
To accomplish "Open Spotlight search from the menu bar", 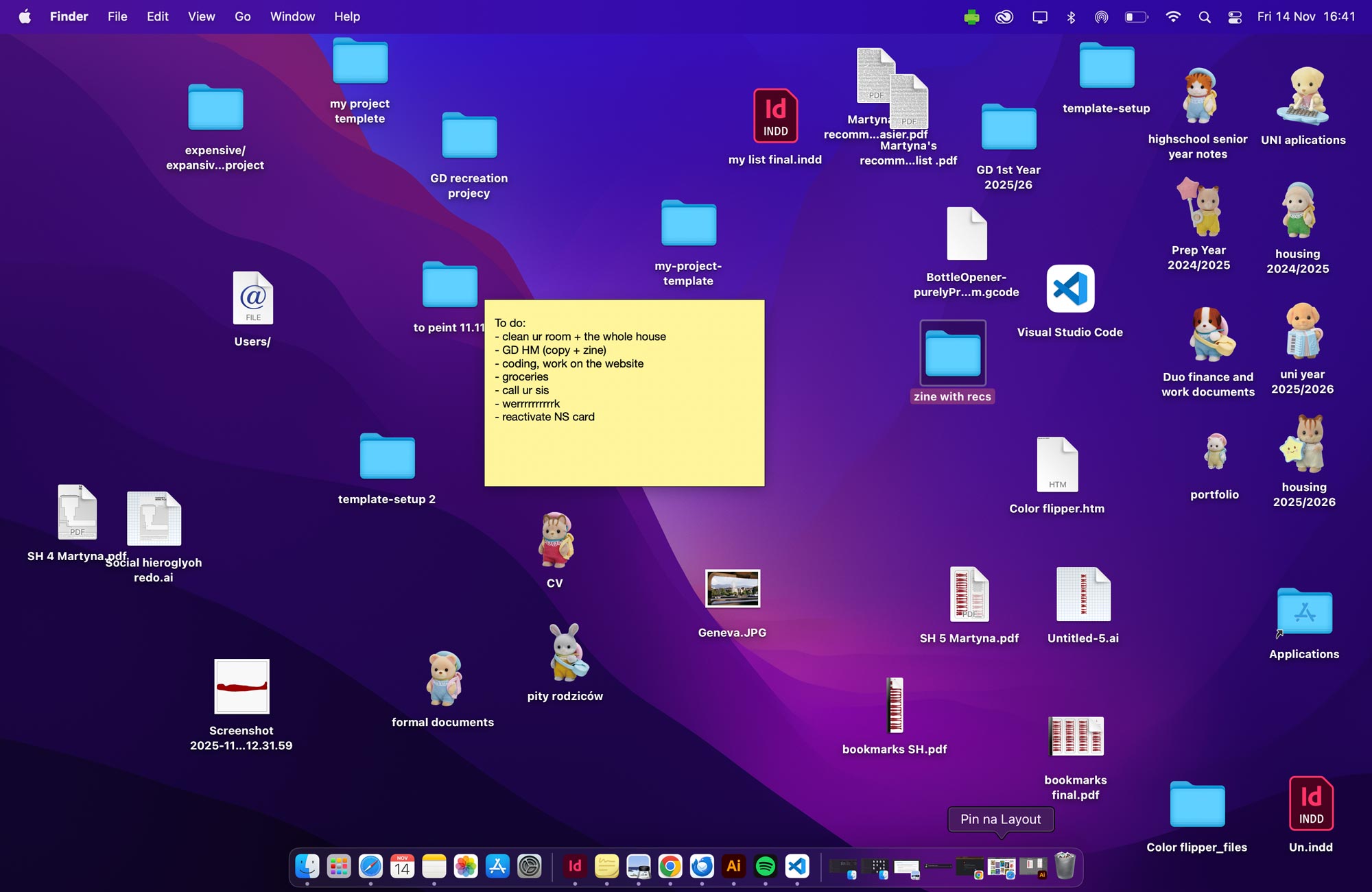I will (x=1204, y=16).
